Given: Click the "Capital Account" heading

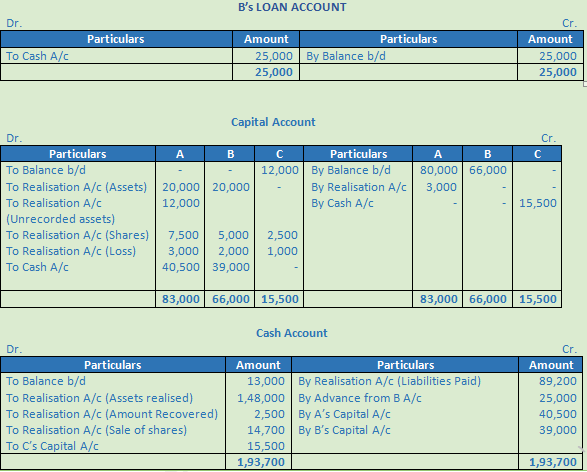Looking at the screenshot, I should [273, 122].
